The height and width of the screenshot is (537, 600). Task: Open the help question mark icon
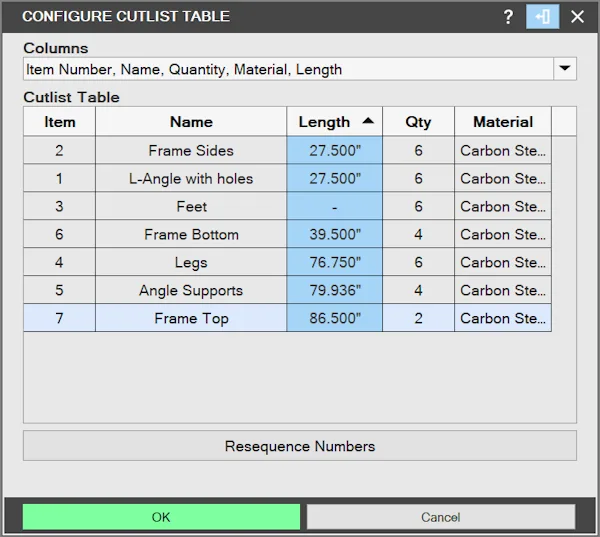[508, 17]
